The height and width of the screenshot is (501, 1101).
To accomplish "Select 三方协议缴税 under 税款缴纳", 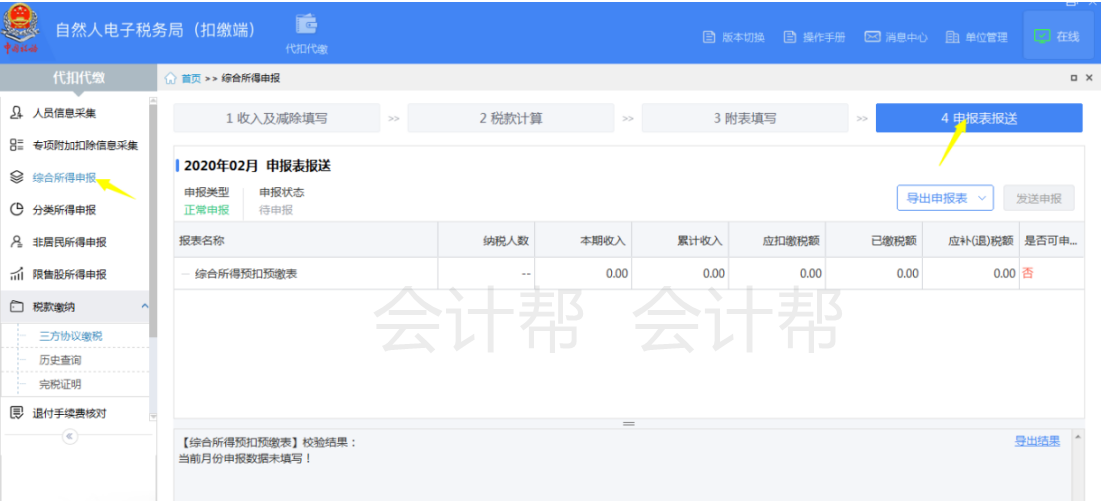I will 70,336.
